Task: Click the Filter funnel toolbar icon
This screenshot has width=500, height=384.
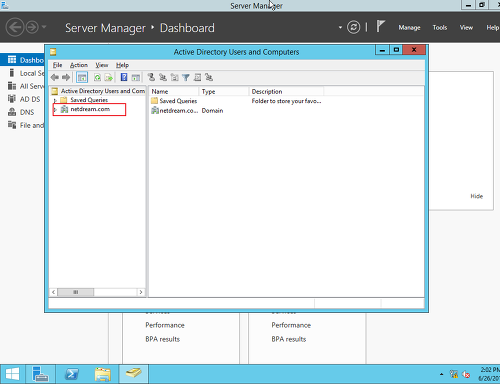Action: coord(186,78)
